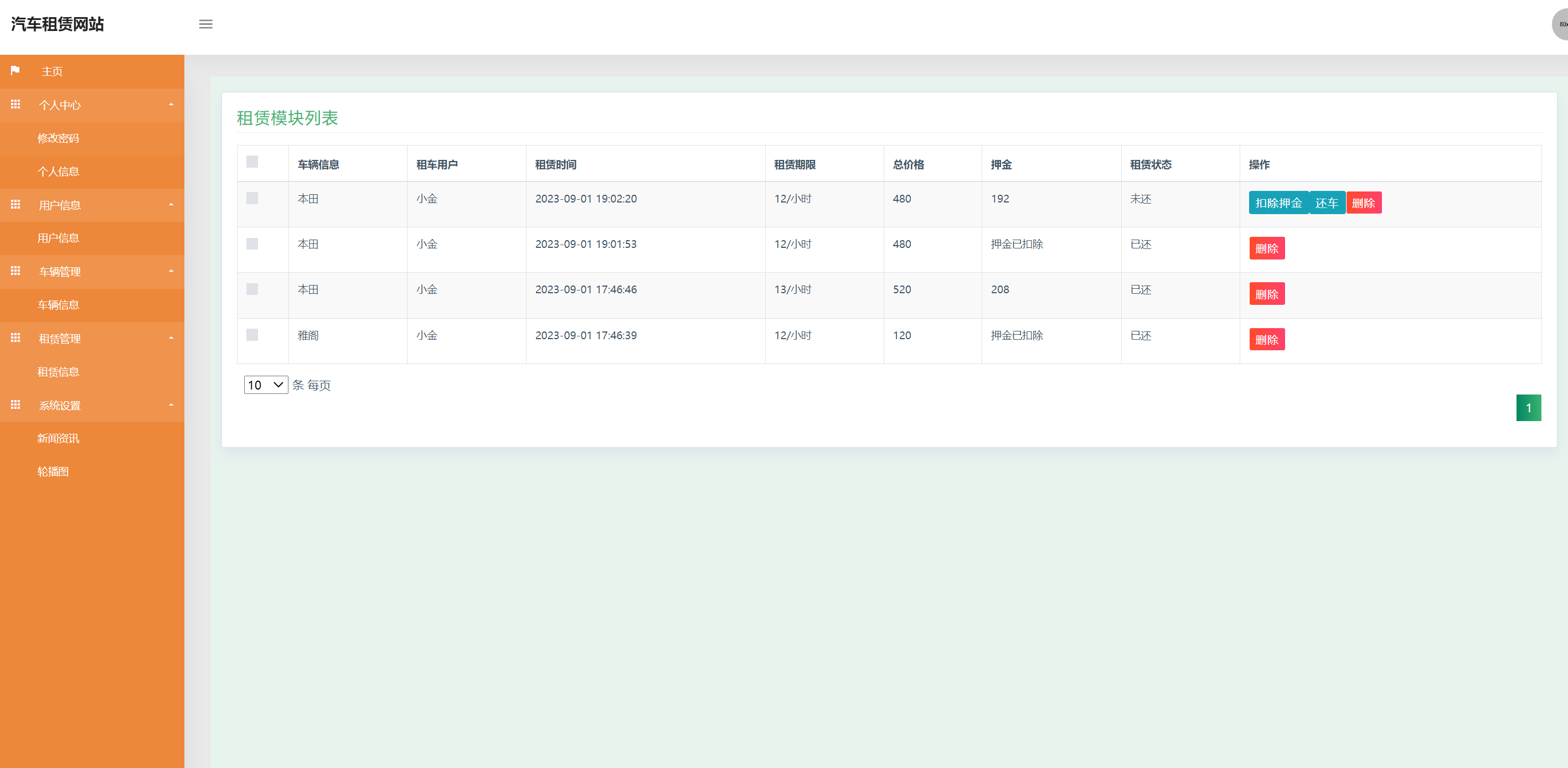Click the 租赁模块列表 heading

[287, 117]
